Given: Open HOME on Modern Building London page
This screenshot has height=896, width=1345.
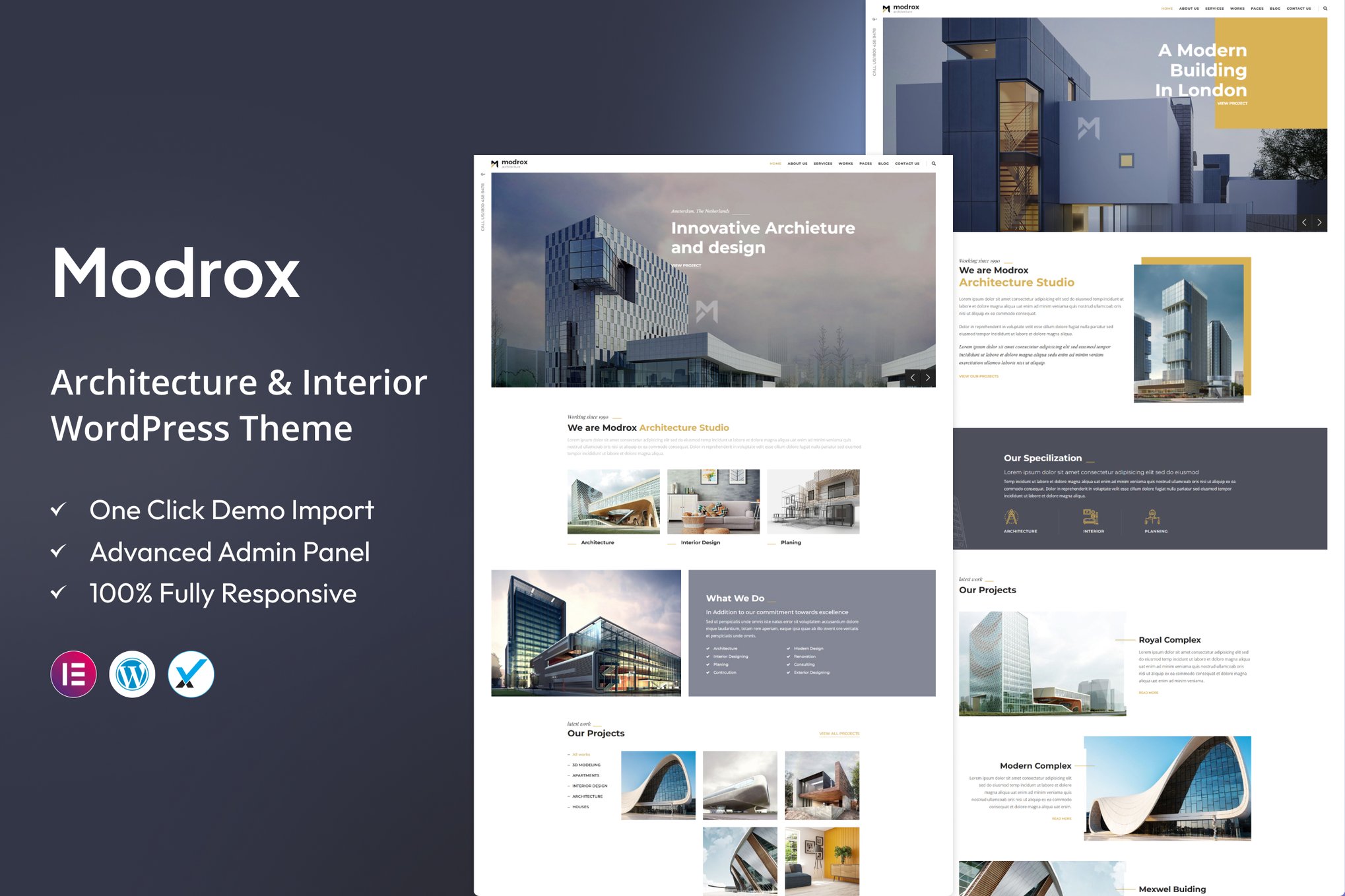Looking at the screenshot, I should 1167,9.
